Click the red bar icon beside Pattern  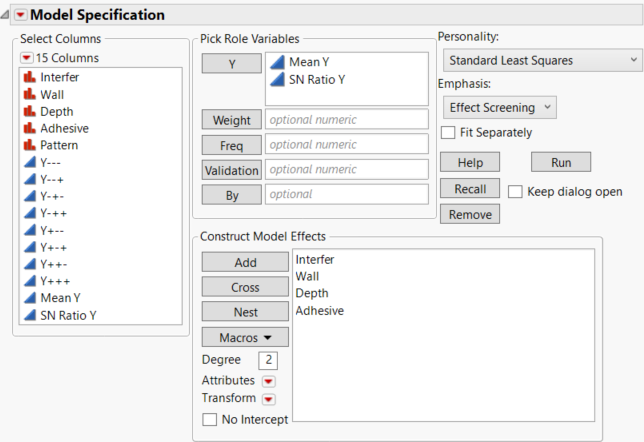coord(30,145)
